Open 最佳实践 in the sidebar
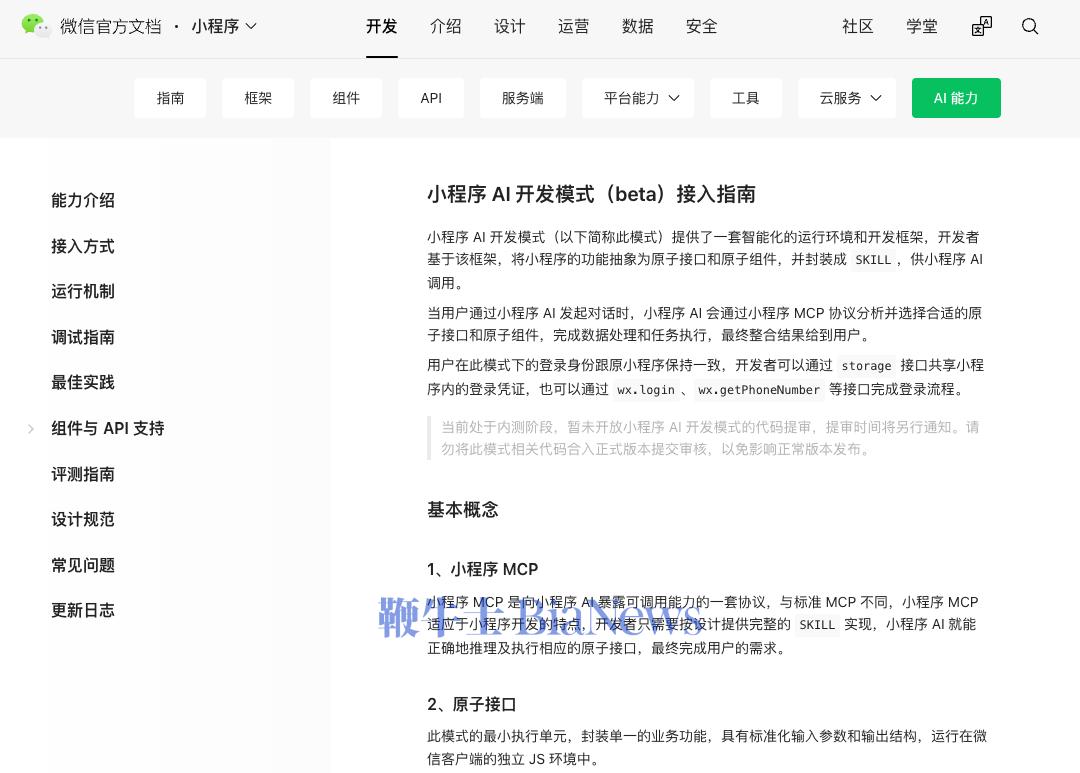The image size is (1080, 773). [x=83, y=382]
